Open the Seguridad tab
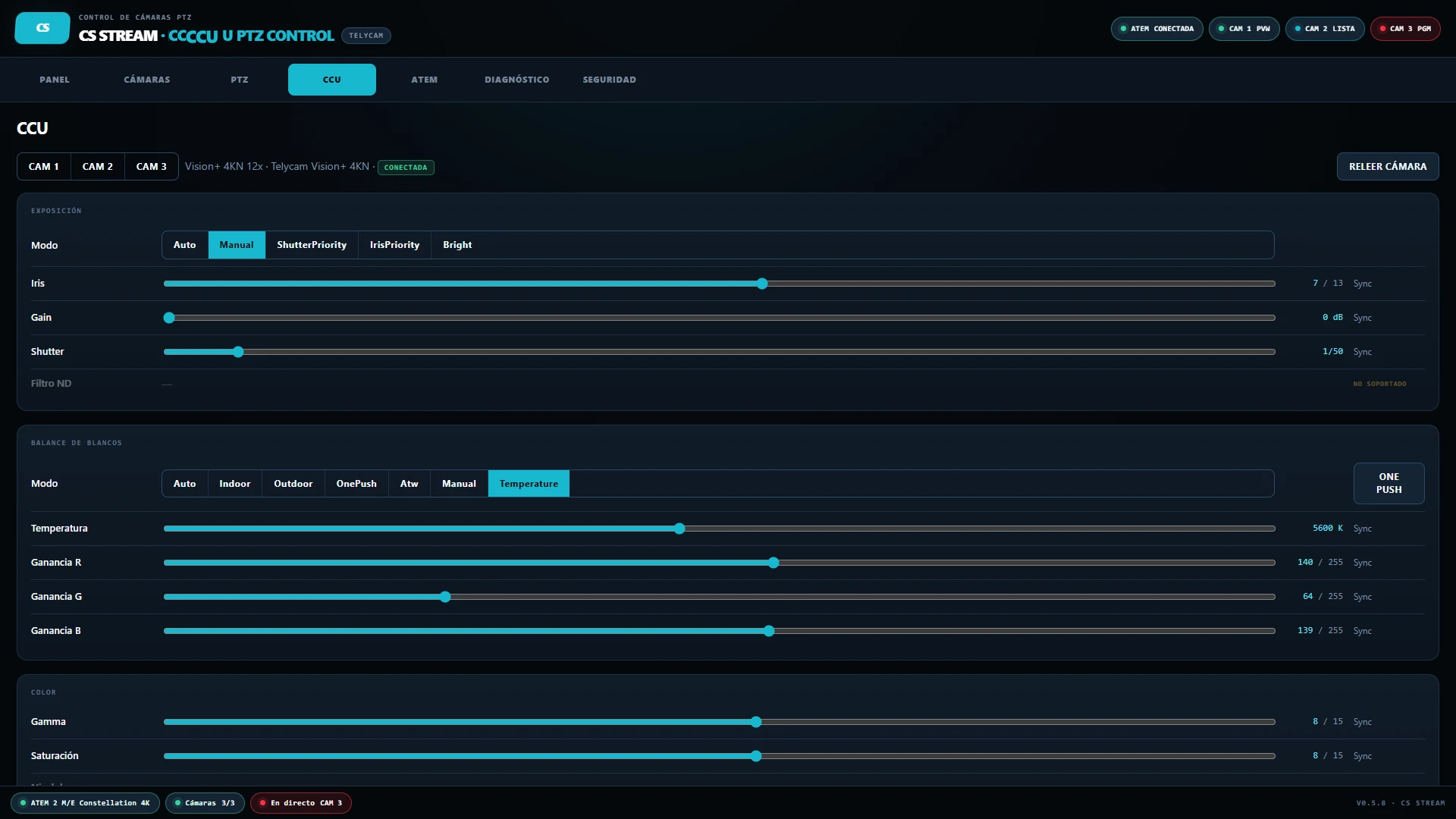 [610, 80]
